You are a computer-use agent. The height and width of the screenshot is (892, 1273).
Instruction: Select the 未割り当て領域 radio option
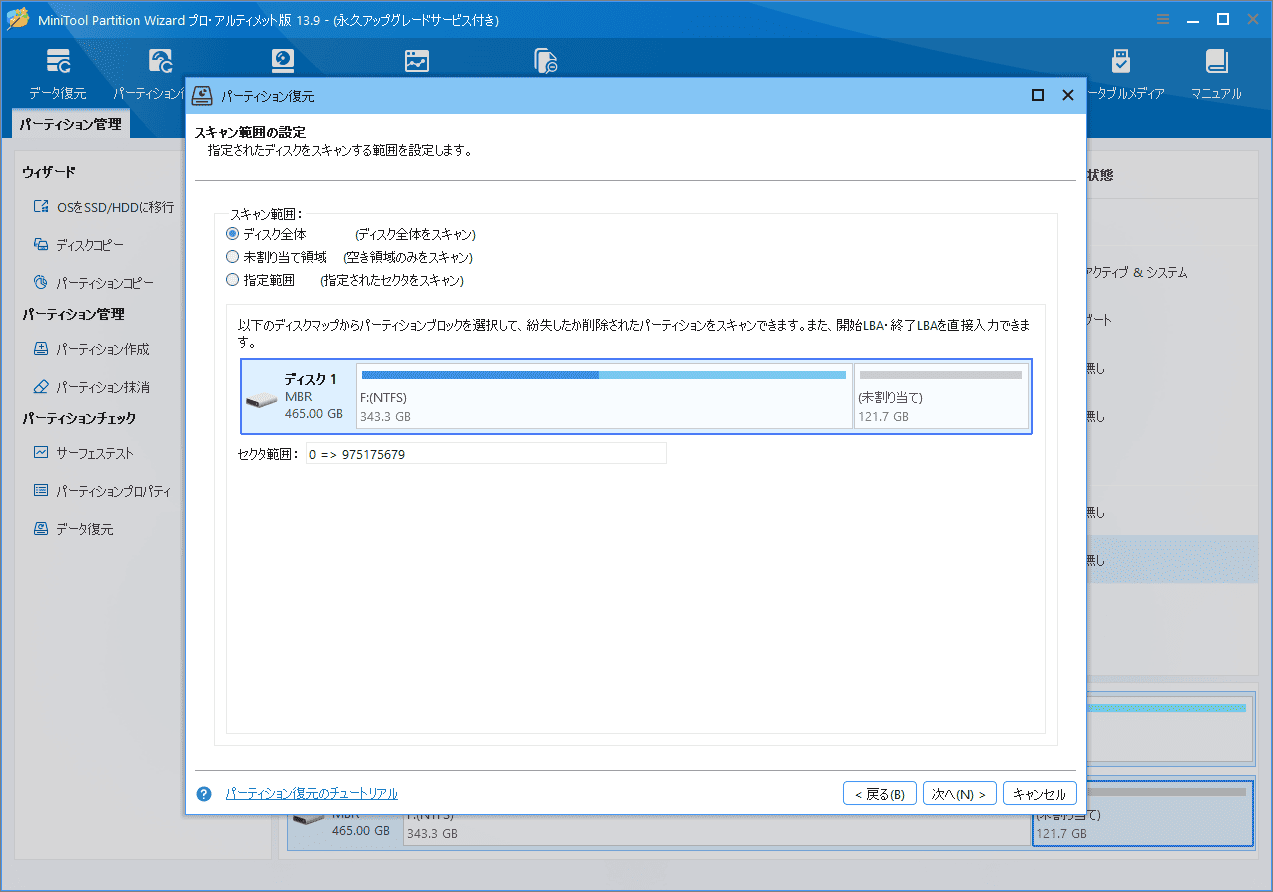[x=233, y=257]
